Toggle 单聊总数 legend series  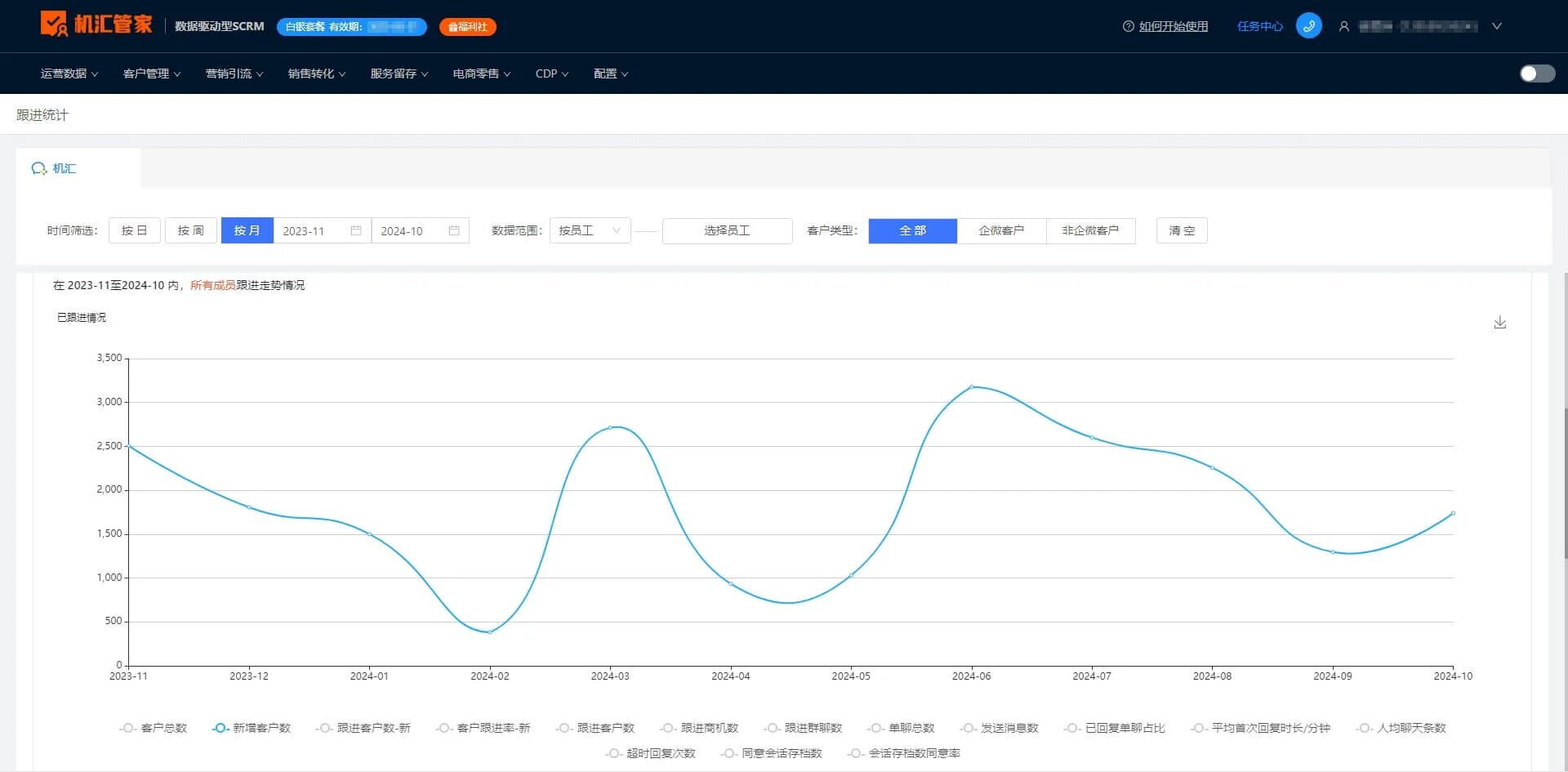(x=900, y=728)
